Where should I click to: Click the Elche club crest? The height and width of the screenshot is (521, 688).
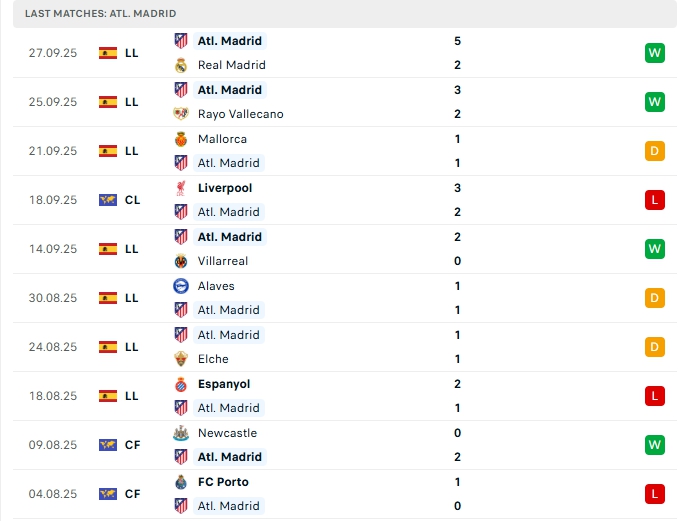181,359
